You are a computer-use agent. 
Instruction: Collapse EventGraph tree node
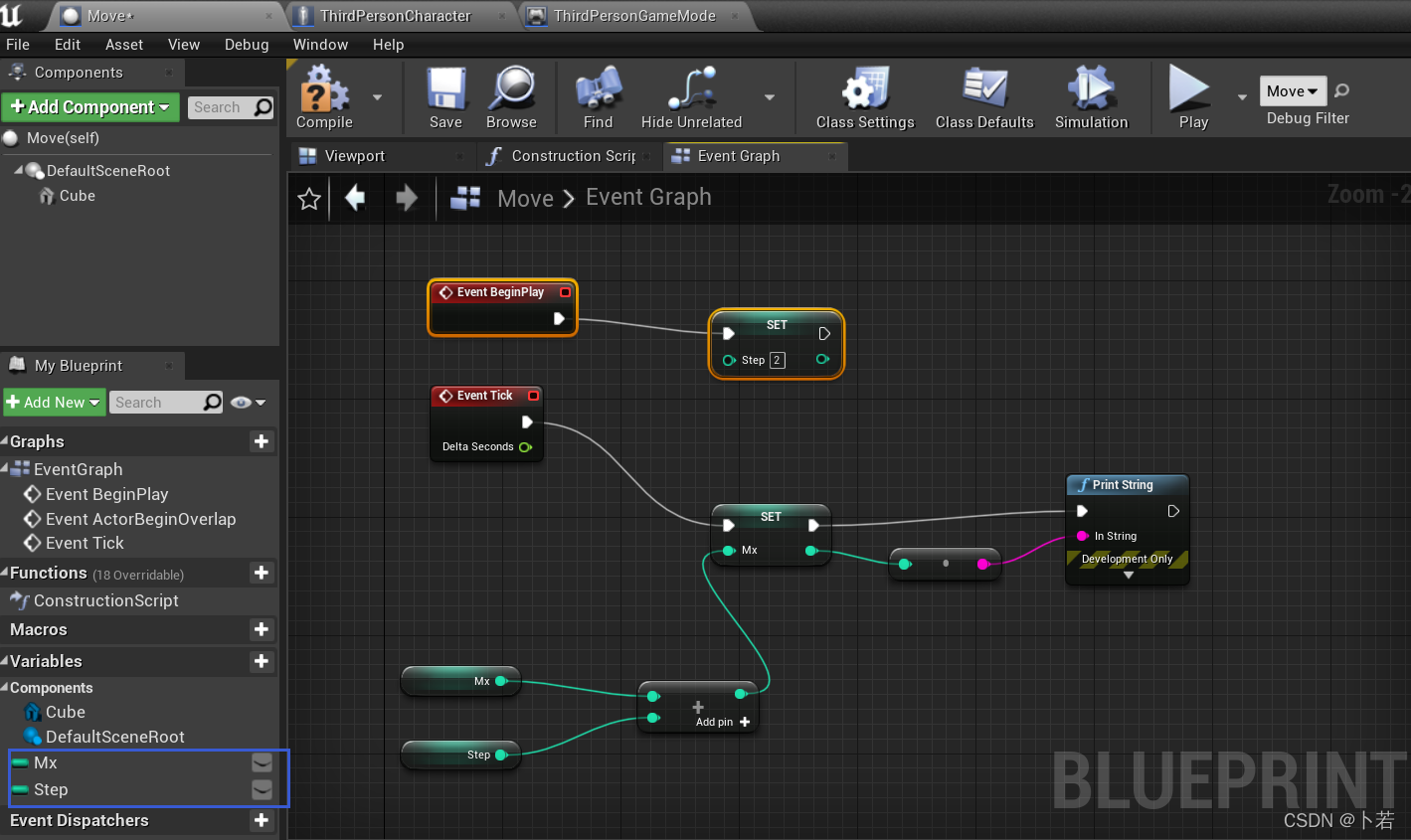point(5,469)
